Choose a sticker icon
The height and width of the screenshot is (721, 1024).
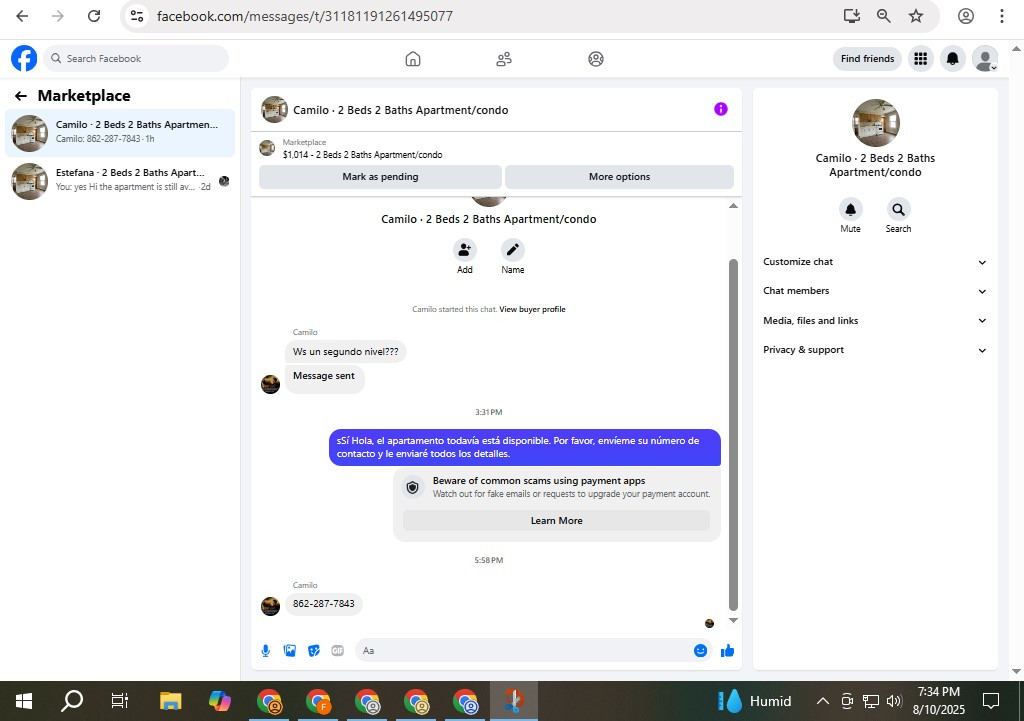[314, 650]
